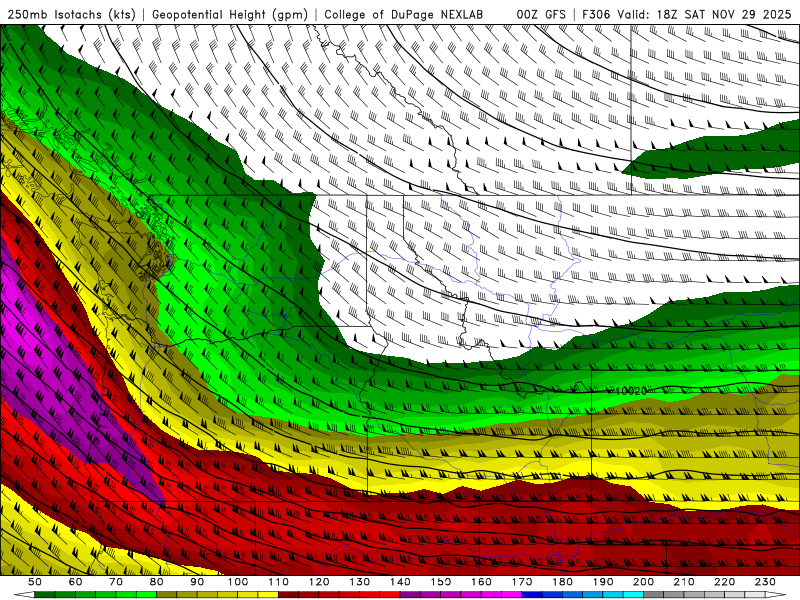Viewport: 800px width, 600px height.
Task: Click the 'College of DuPage NEXLAB' credit text
Action: point(403,14)
